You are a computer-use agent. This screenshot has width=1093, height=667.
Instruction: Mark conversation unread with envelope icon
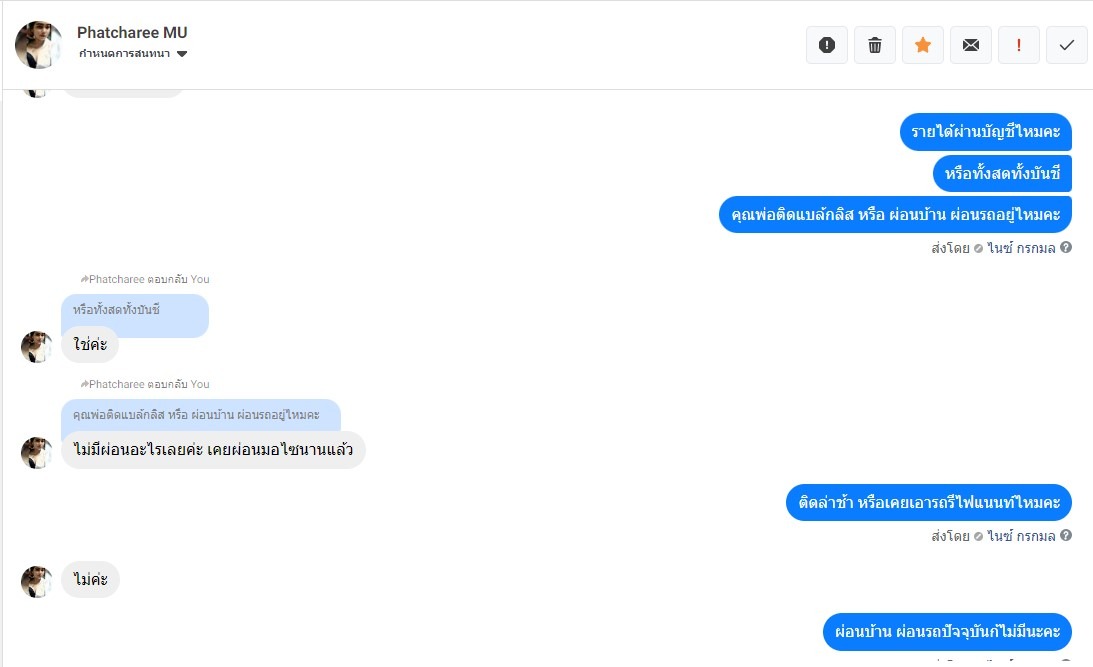tap(971, 45)
